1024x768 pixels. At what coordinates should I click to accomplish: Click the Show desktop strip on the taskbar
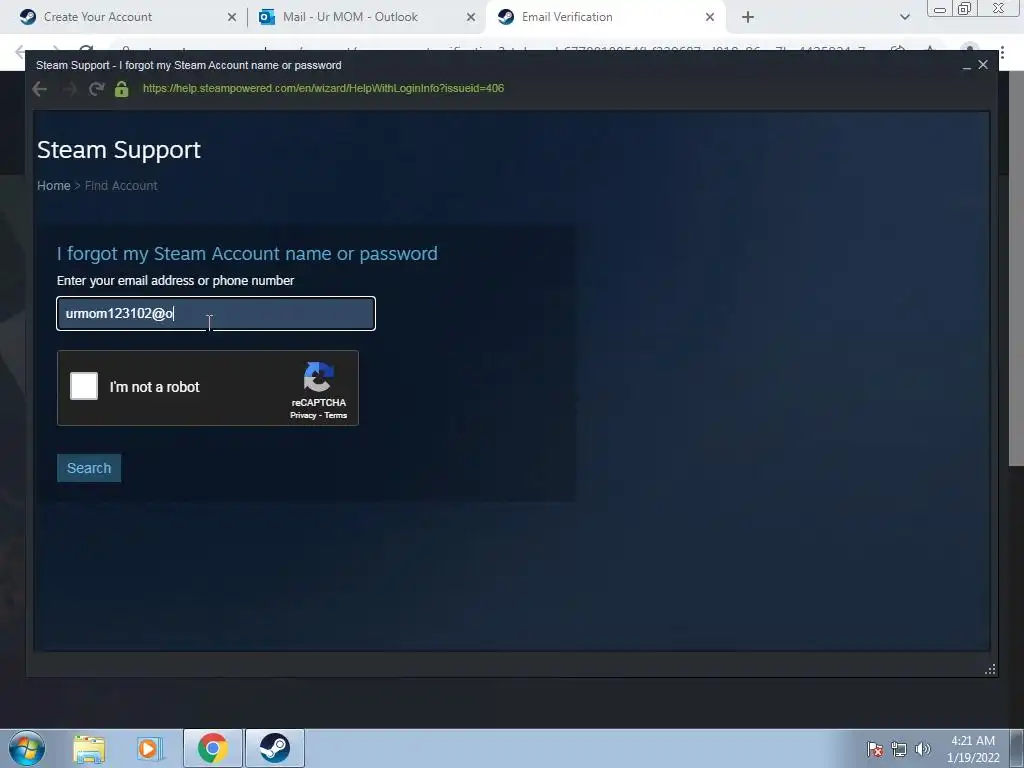1017,748
